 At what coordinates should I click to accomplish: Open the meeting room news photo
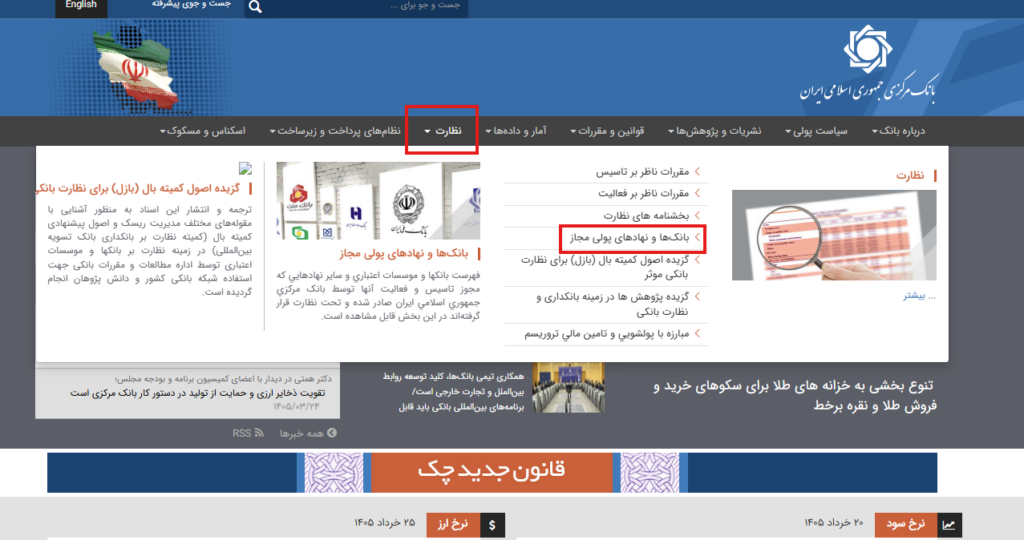568,389
